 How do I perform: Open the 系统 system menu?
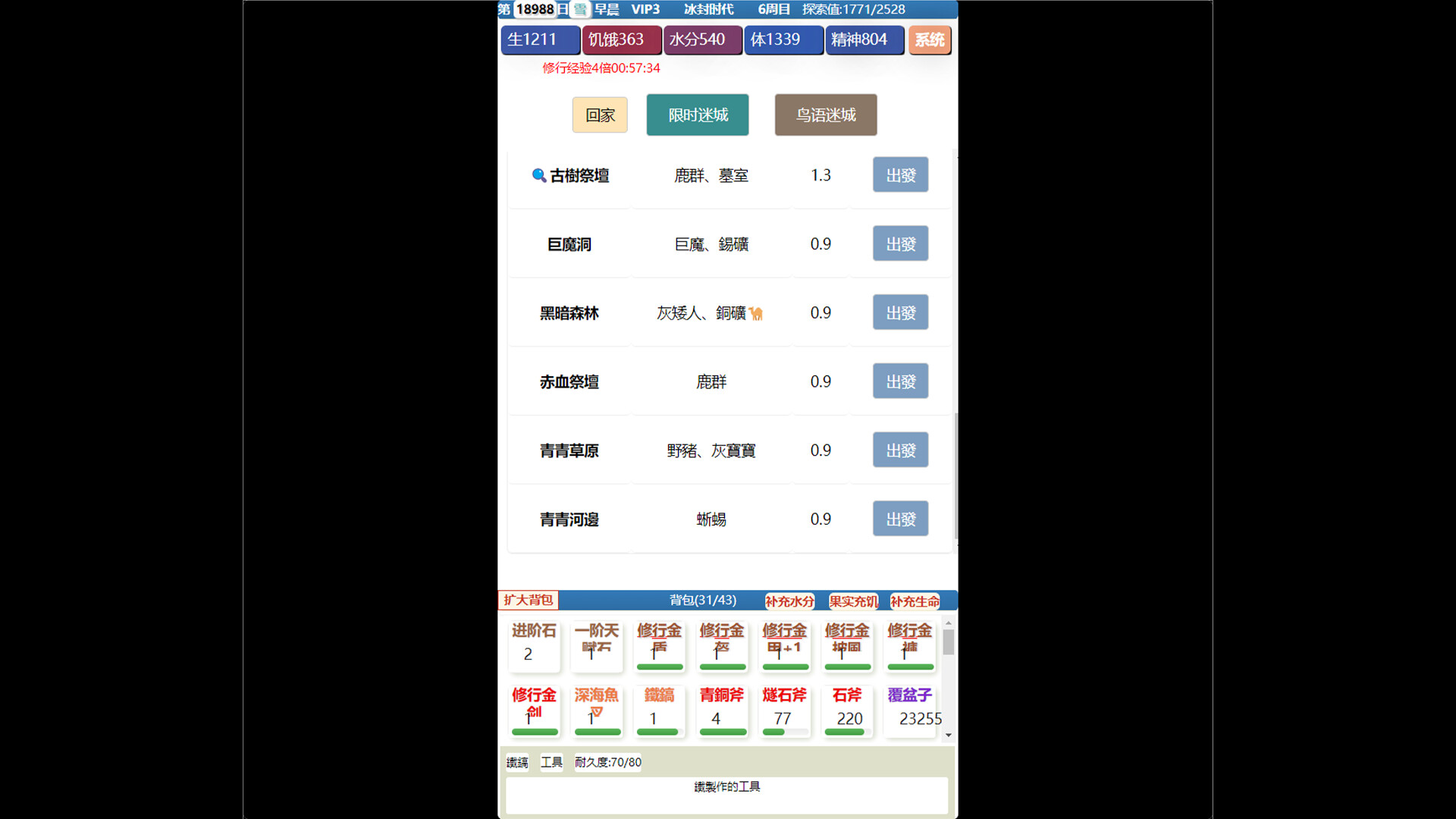930,40
